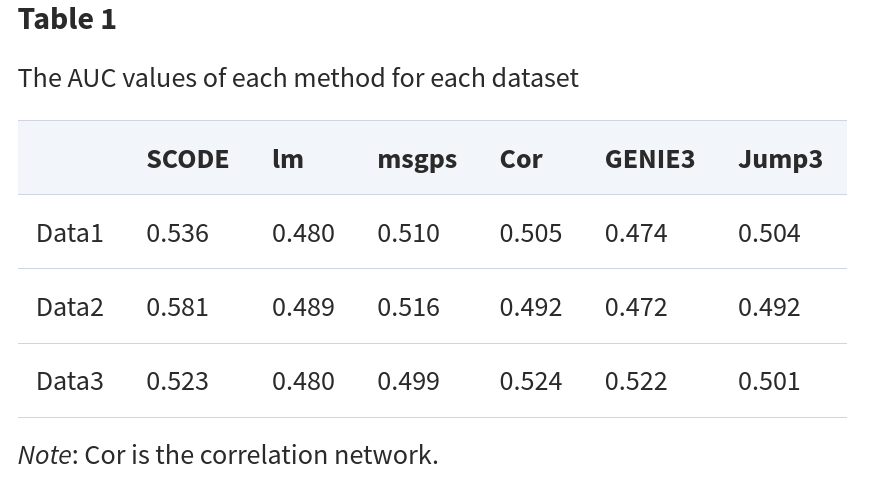
Task: Select the lm column header
Action: click(x=287, y=159)
